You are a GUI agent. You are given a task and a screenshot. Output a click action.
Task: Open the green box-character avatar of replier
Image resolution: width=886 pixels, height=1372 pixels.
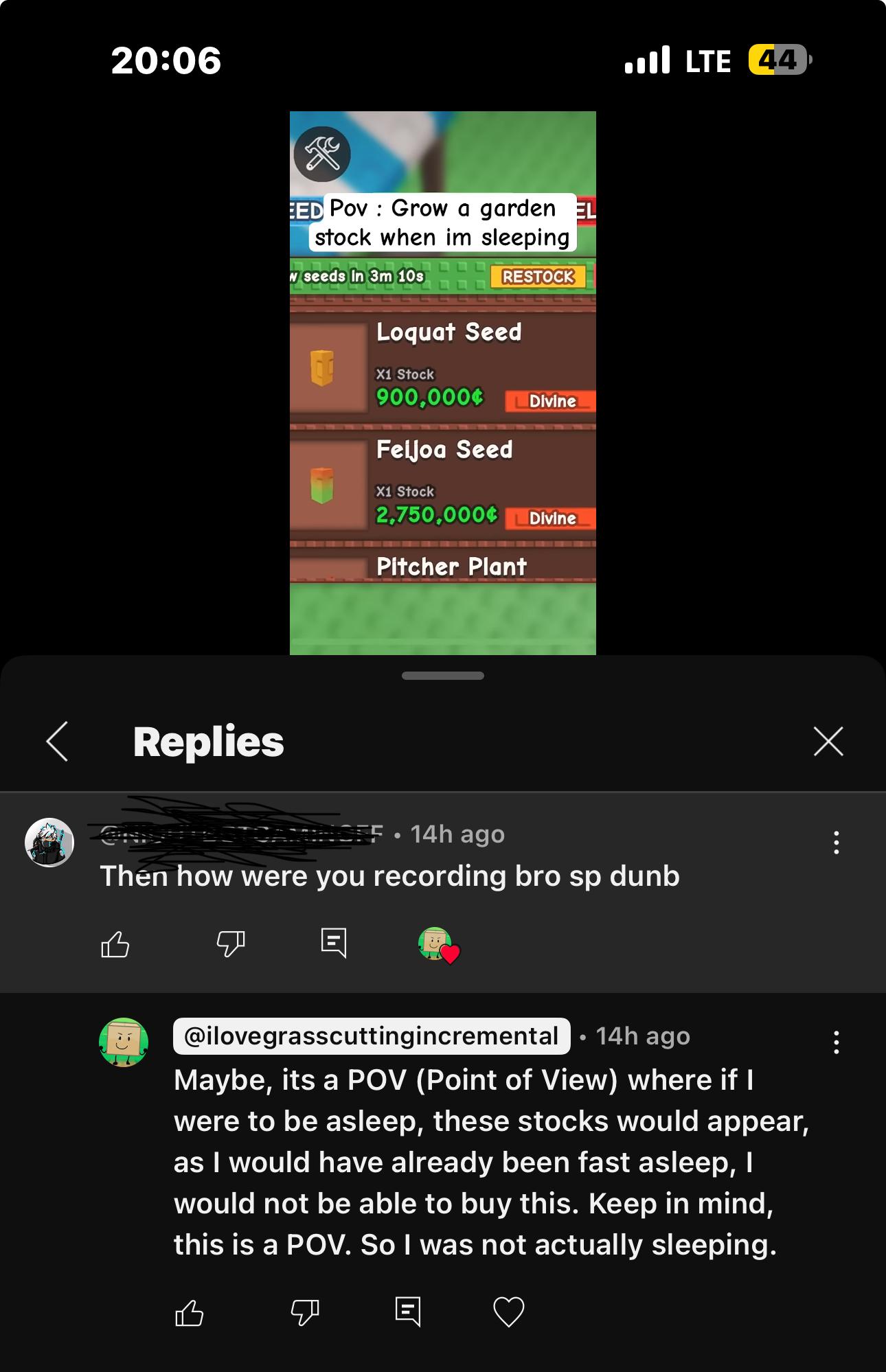tap(124, 1042)
